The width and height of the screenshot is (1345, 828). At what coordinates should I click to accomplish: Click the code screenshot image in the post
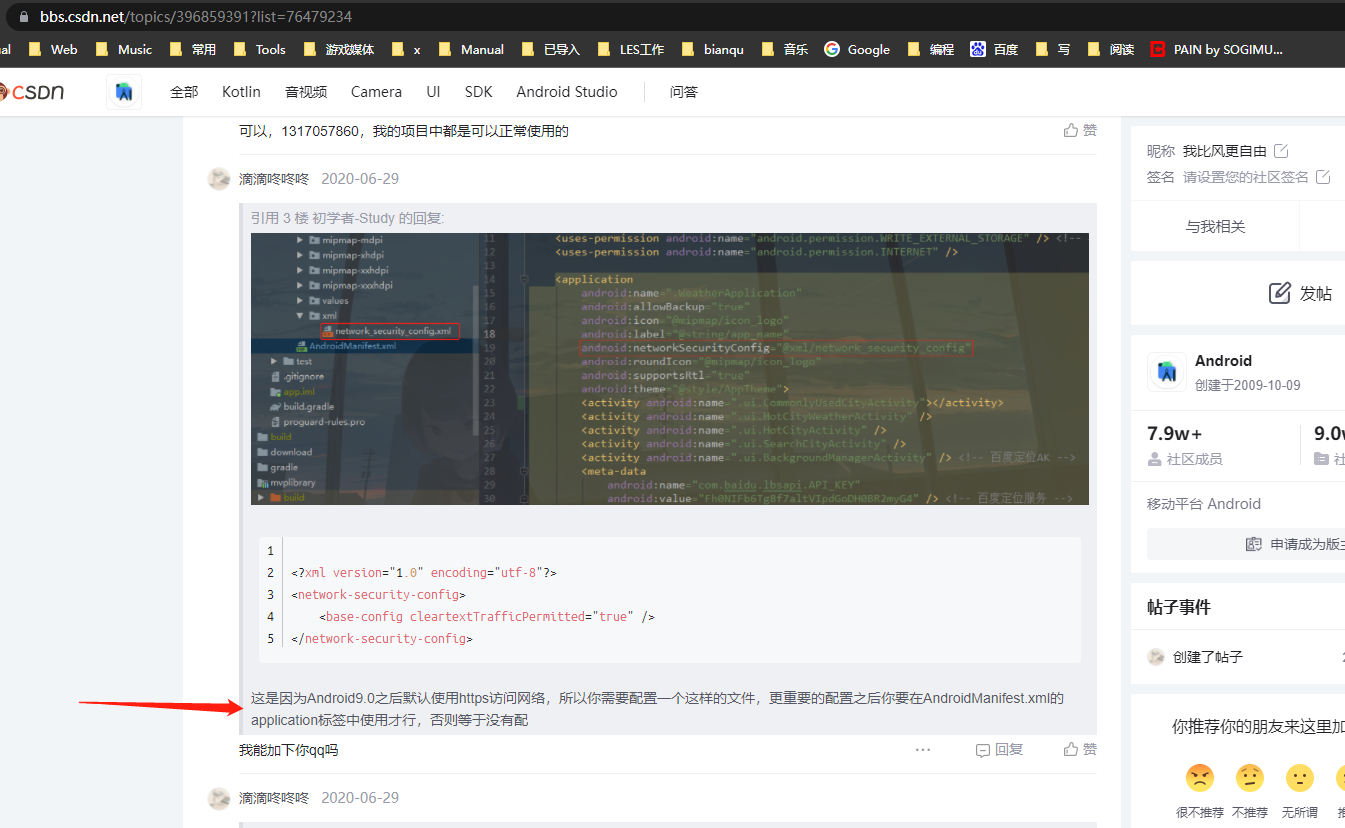[668, 368]
